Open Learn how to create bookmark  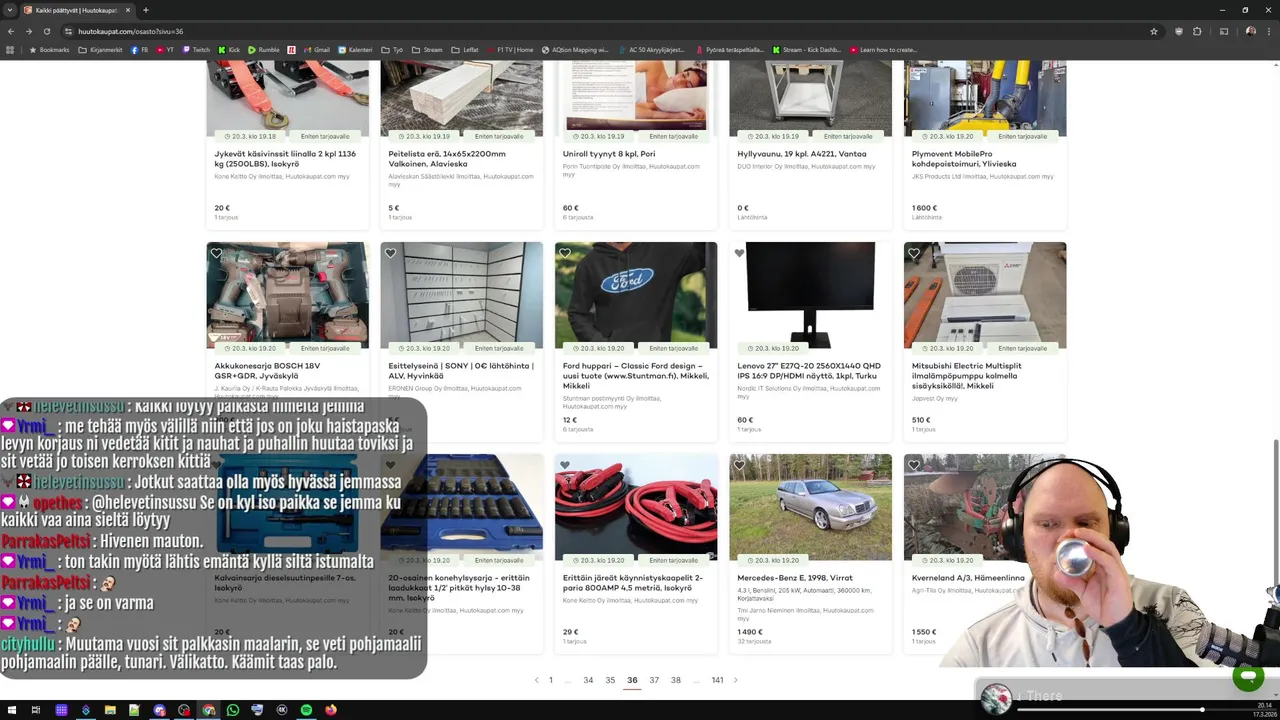pyautogui.click(x=883, y=49)
